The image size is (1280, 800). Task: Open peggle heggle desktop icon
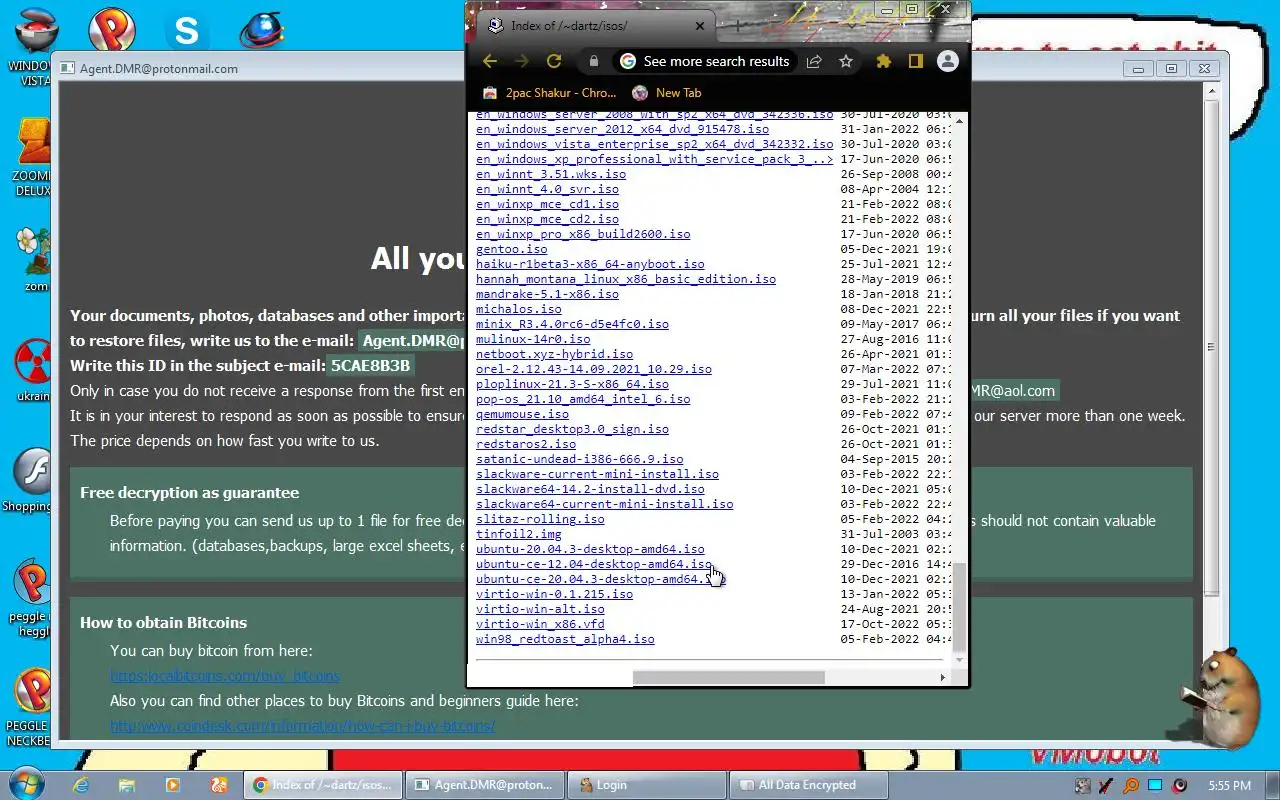tap(33, 597)
